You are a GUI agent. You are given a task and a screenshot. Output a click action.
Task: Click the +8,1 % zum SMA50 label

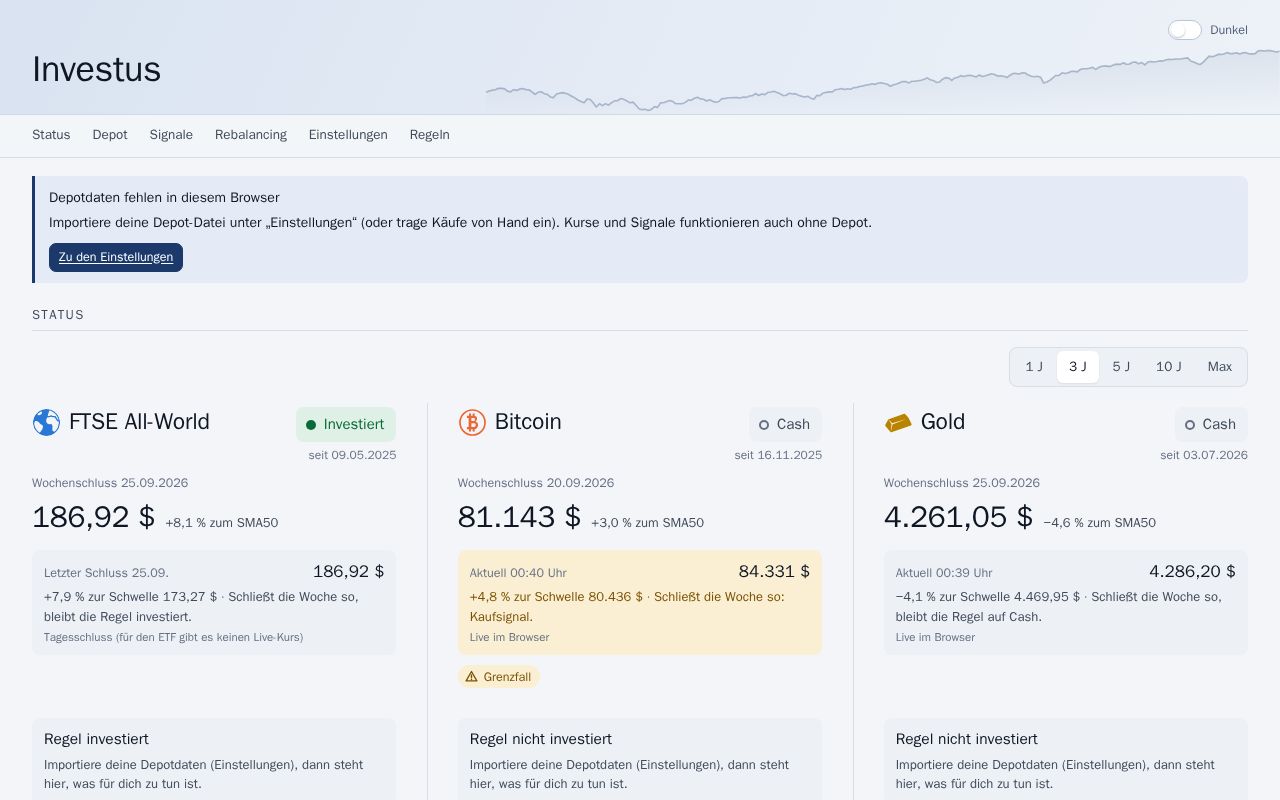click(x=222, y=523)
